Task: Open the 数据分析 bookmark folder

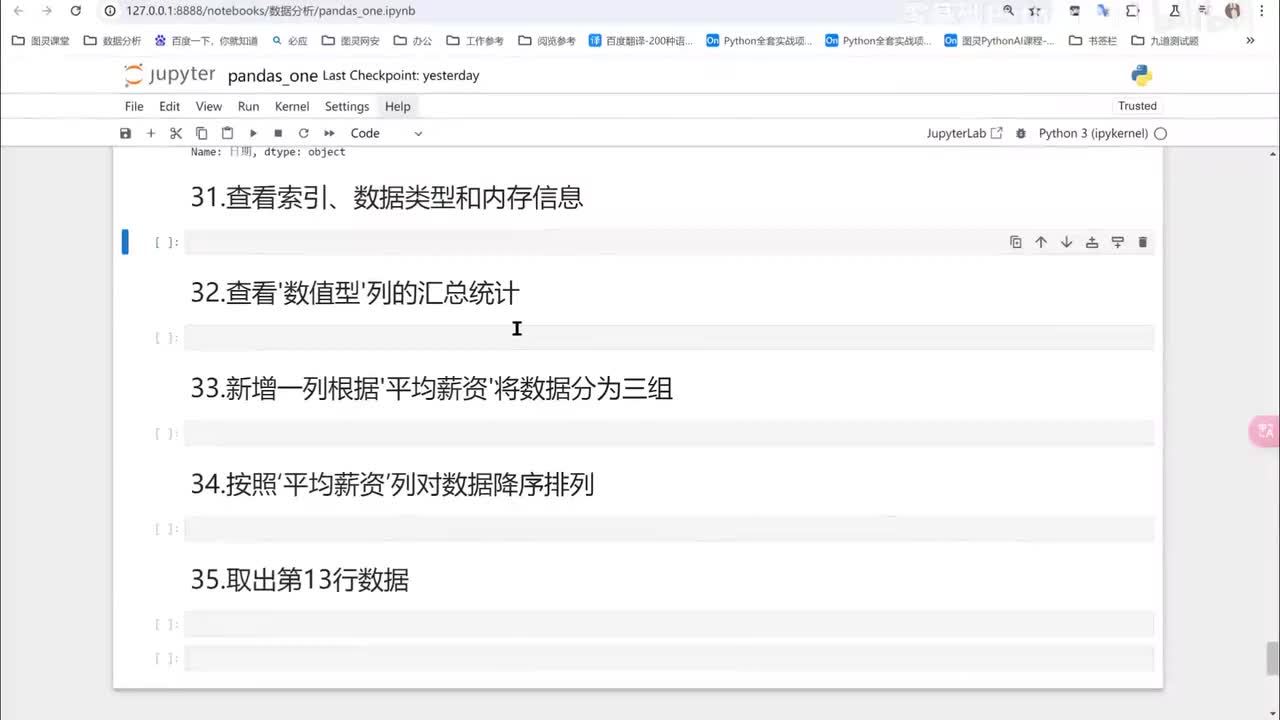Action: pos(112,41)
